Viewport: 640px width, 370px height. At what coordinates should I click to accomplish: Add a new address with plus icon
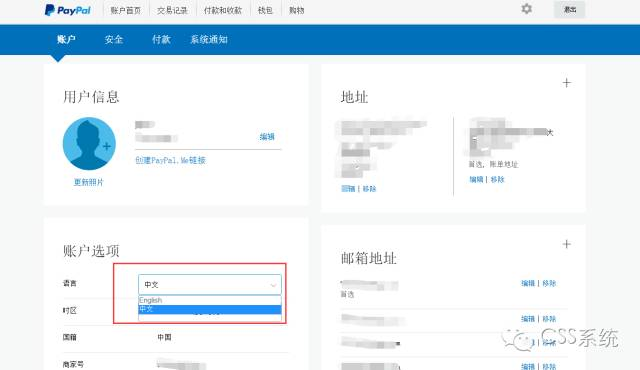(x=567, y=83)
